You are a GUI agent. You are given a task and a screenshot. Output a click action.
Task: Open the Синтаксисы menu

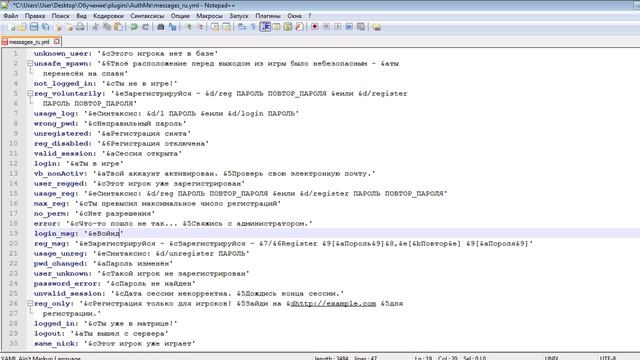(147, 16)
